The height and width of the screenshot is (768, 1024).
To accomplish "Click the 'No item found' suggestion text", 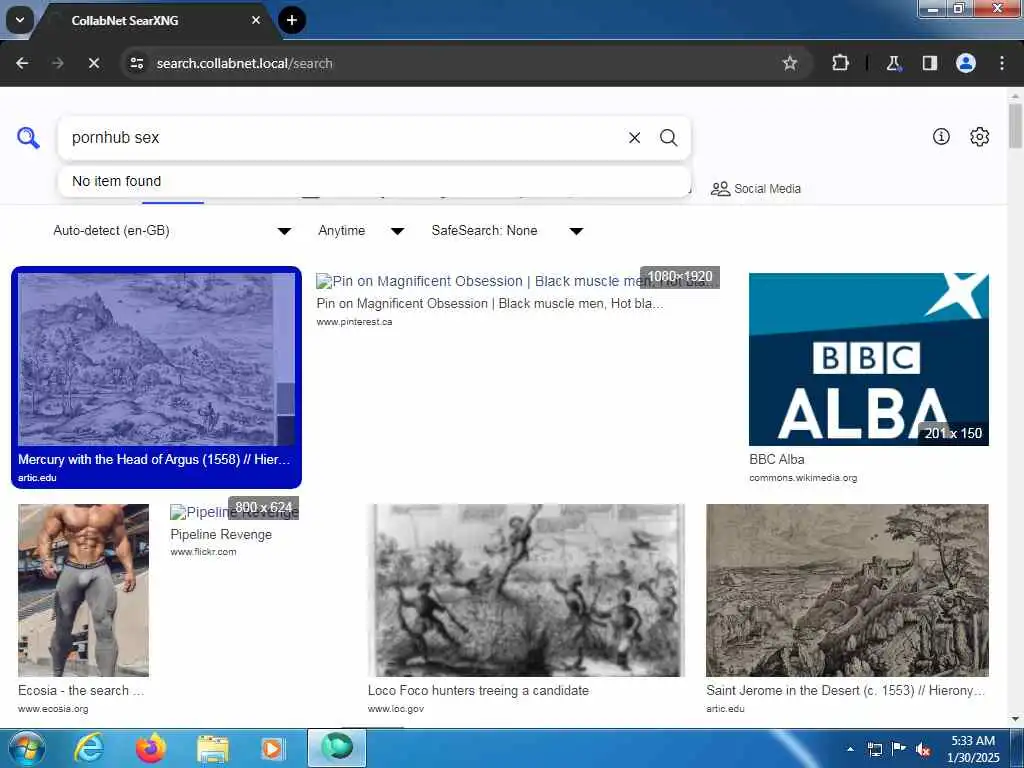I will pyautogui.click(x=116, y=181).
